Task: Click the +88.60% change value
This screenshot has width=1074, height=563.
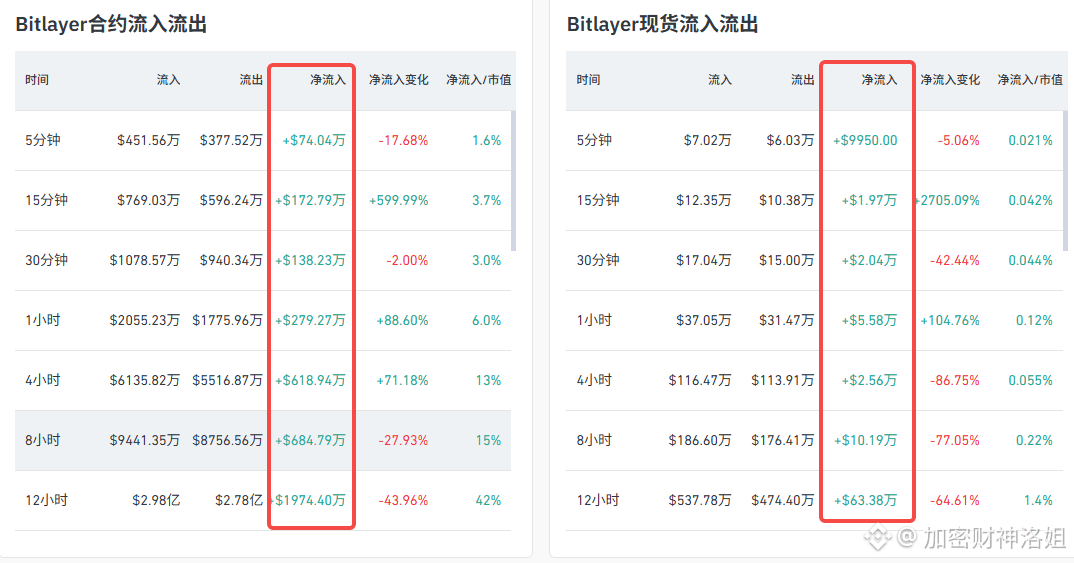Action: (402, 321)
